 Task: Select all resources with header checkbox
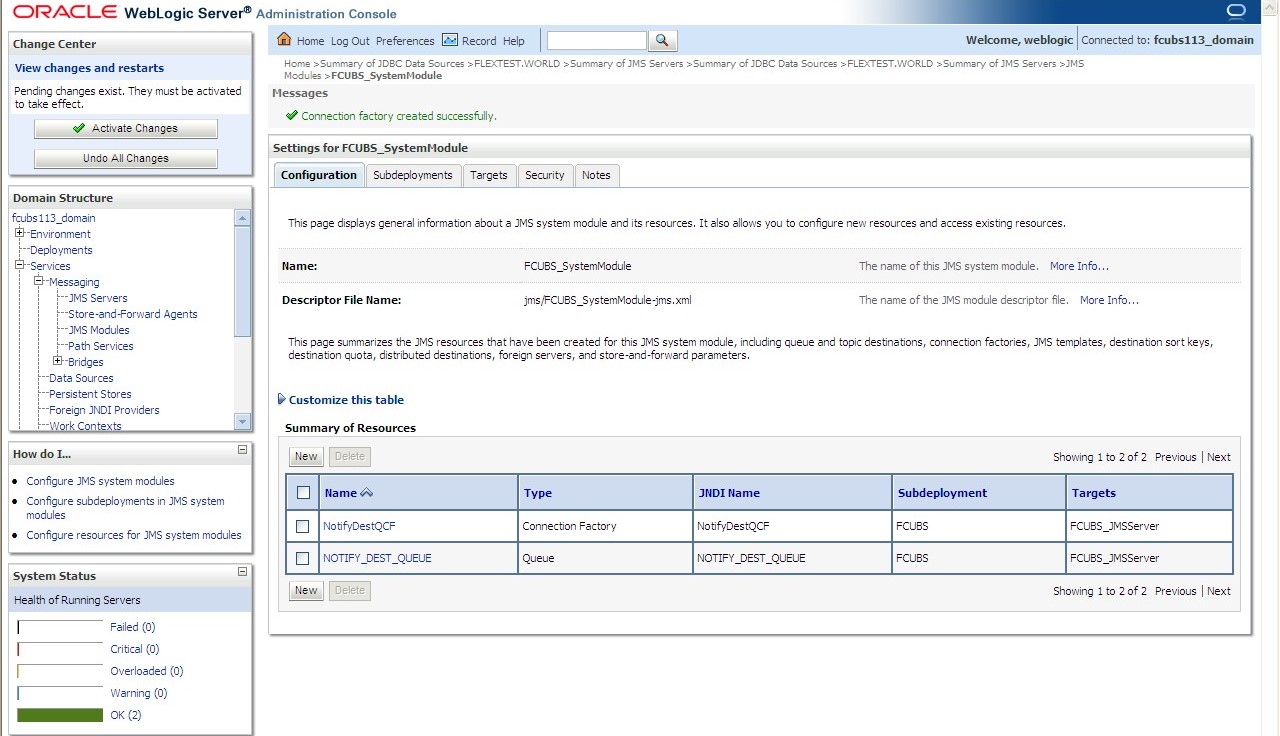click(x=303, y=493)
